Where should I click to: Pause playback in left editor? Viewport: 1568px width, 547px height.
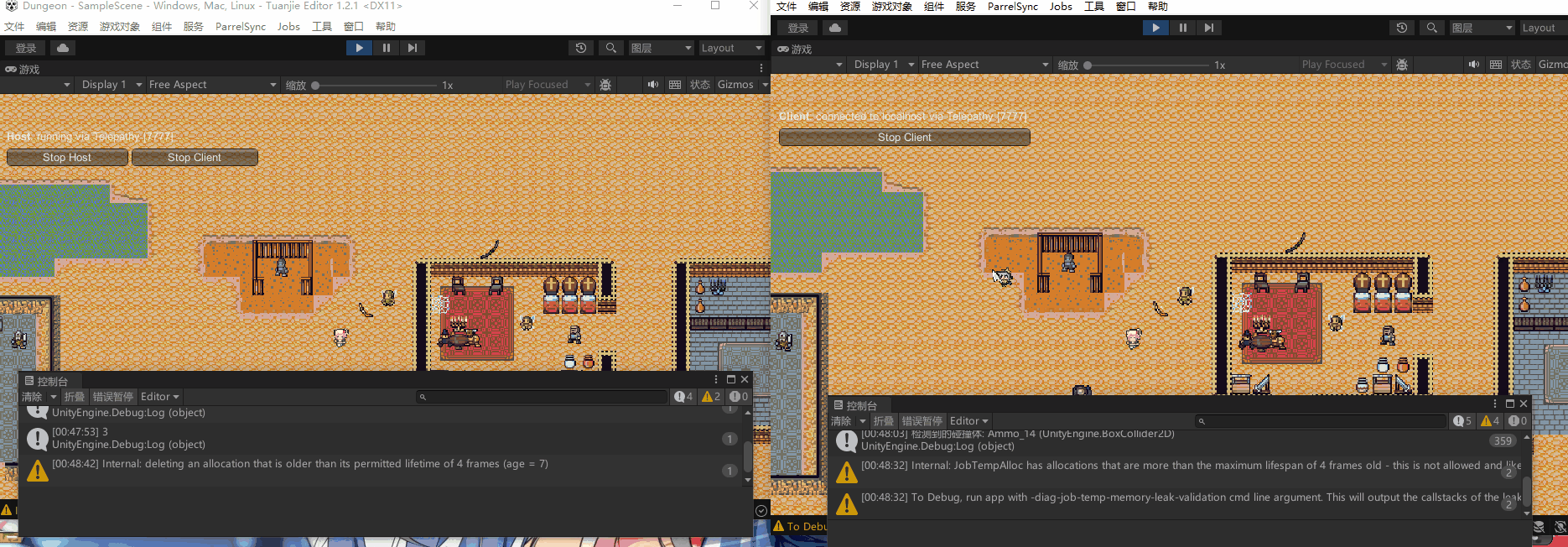coord(386,48)
